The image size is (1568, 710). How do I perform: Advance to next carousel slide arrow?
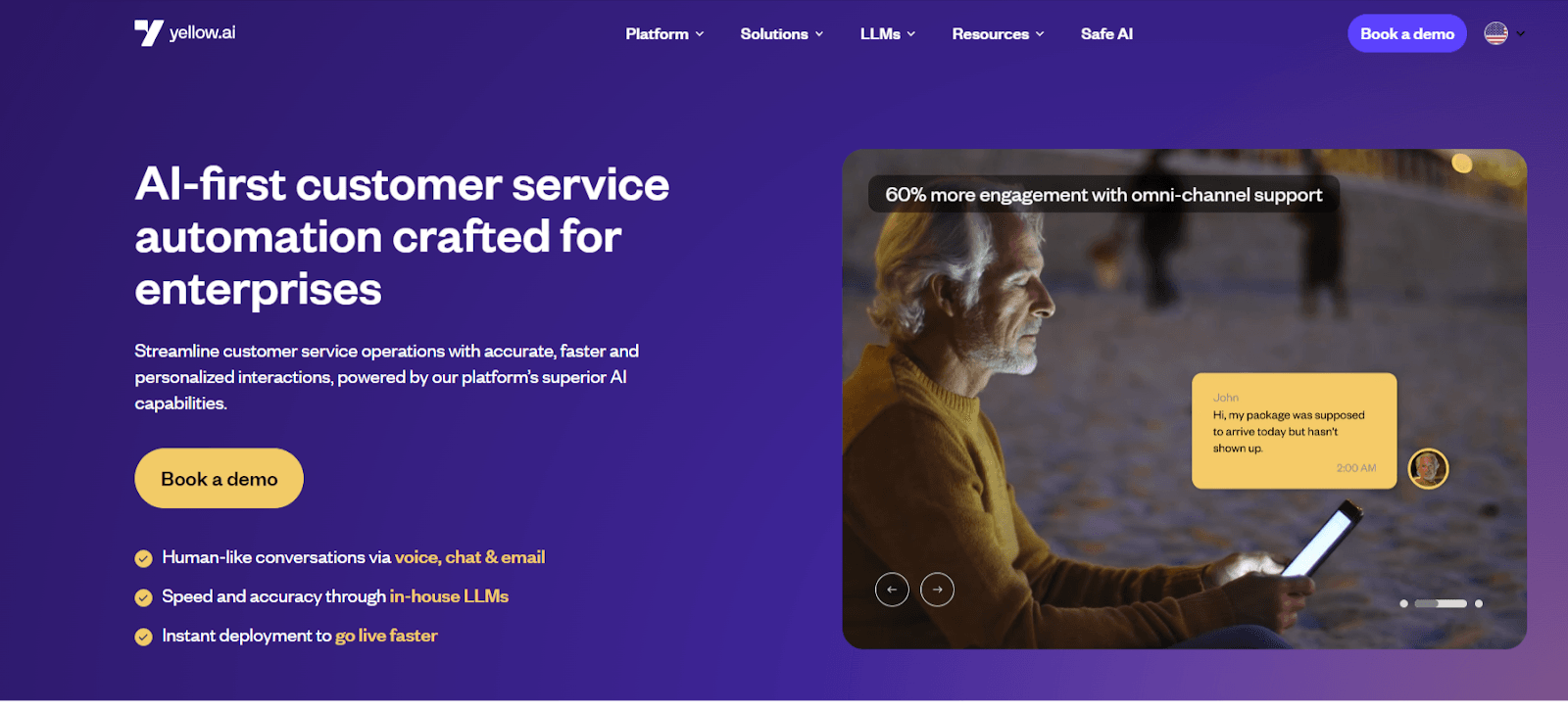pos(938,590)
